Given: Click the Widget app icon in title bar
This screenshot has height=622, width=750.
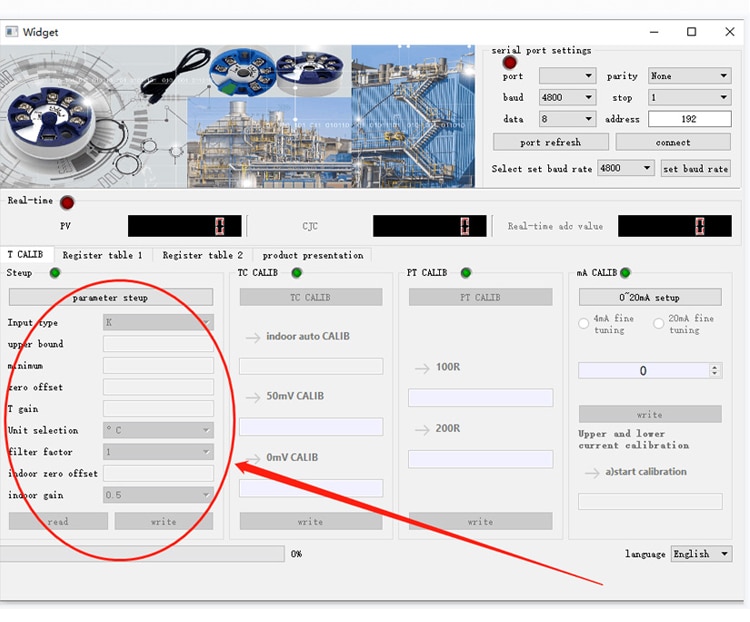Looking at the screenshot, I should 13,31.
